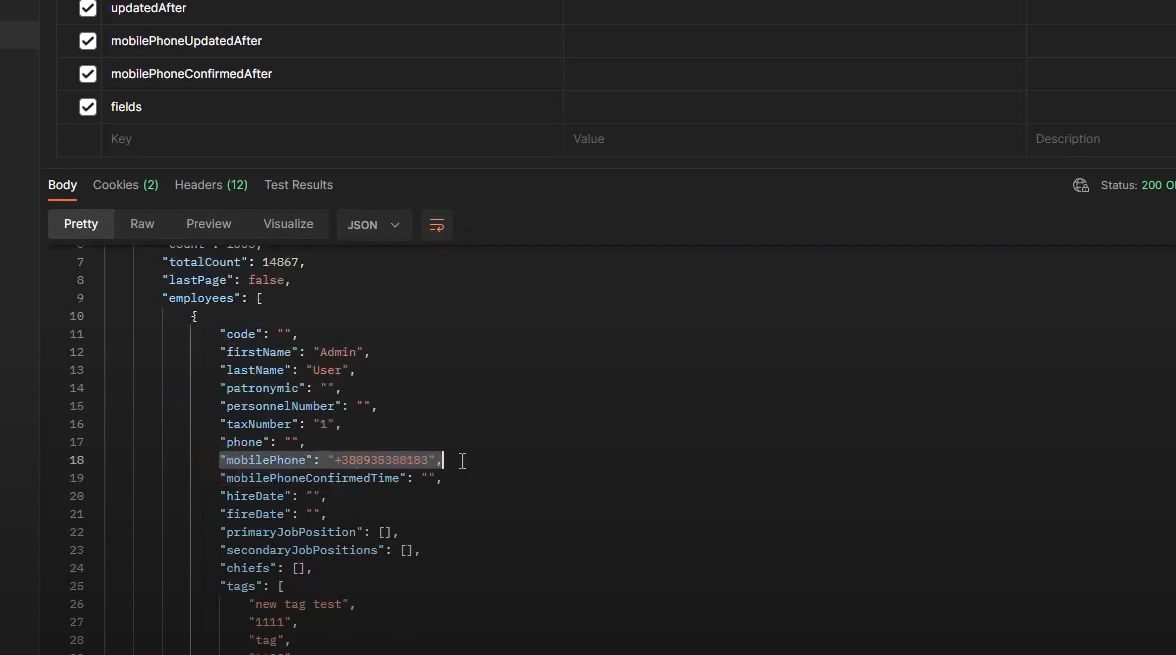Click the "hireDate" property line
The width and height of the screenshot is (1176, 655).
(273, 497)
